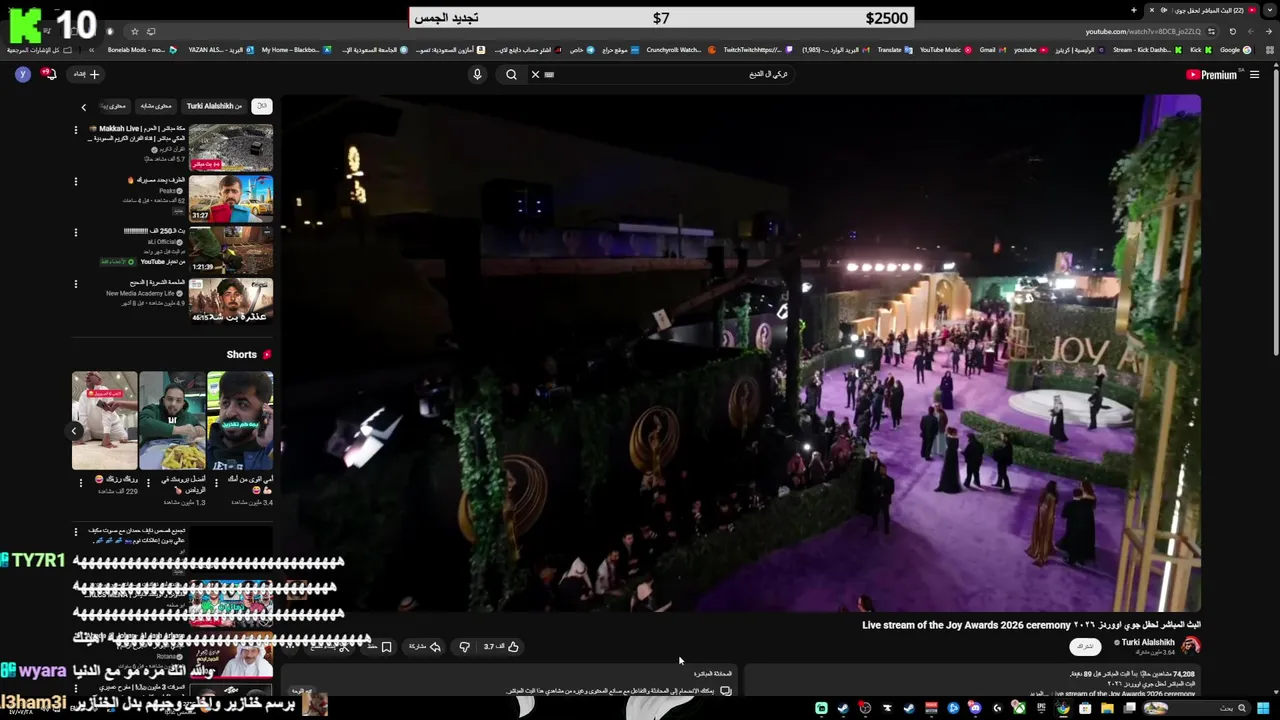The width and height of the screenshot is (1280, 720).
Task: Open Windows Start menu
Action: (1263, 708)
